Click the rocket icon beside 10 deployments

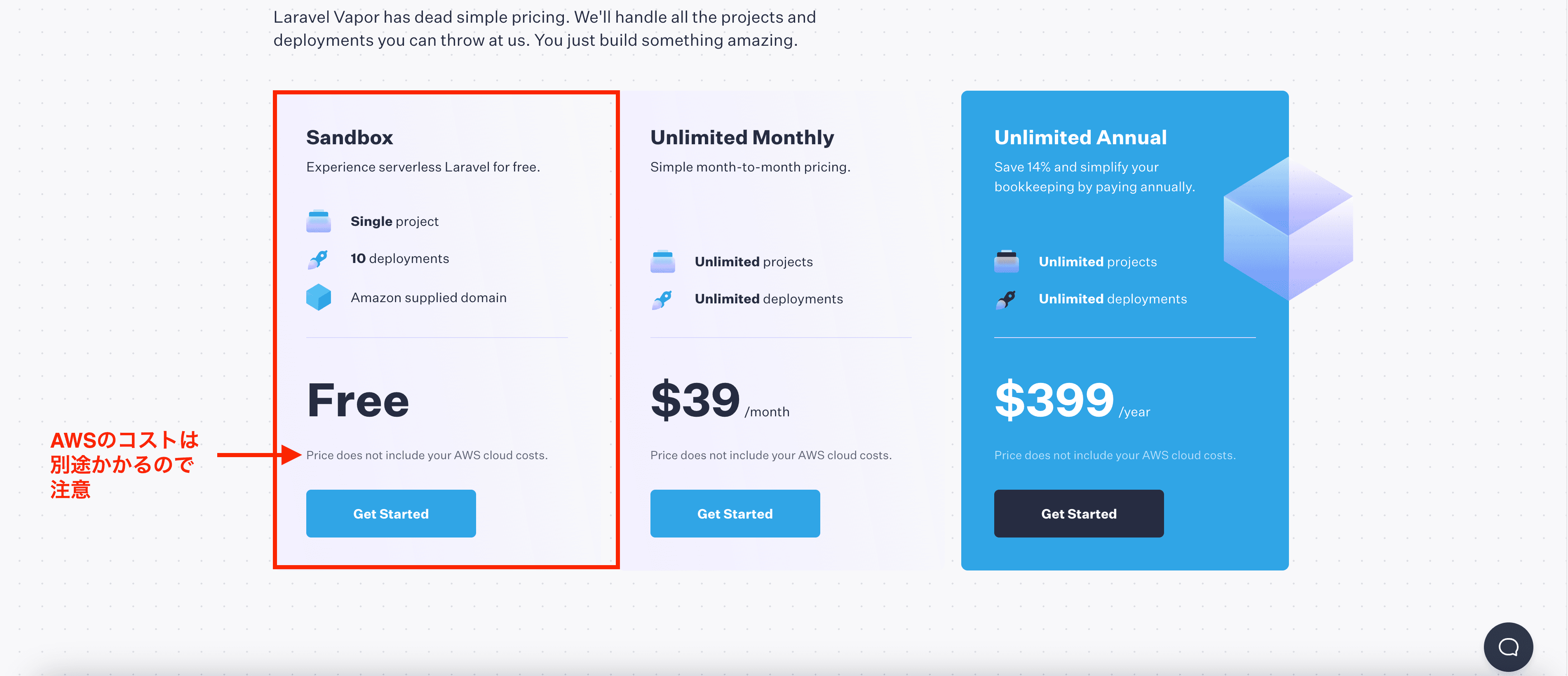318,259
